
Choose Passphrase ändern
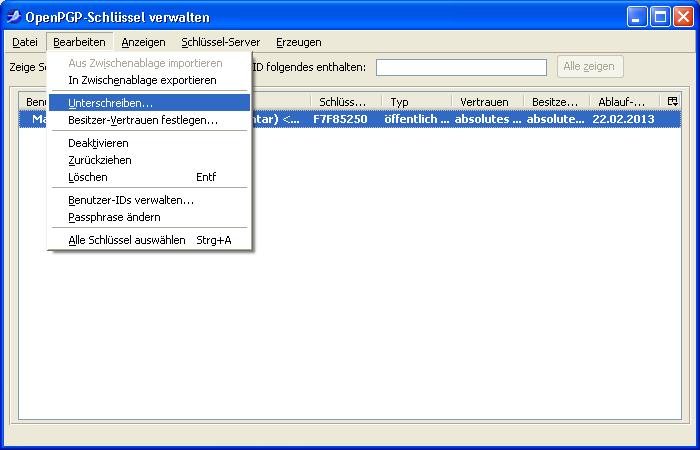[149, 217]
